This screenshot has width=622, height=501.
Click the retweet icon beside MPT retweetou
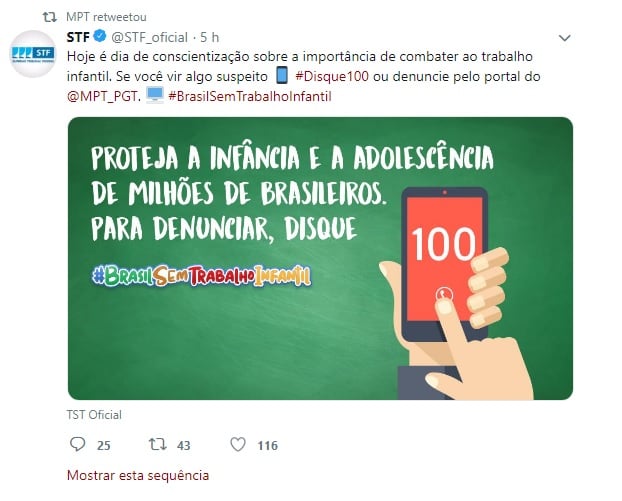point(50,17)
